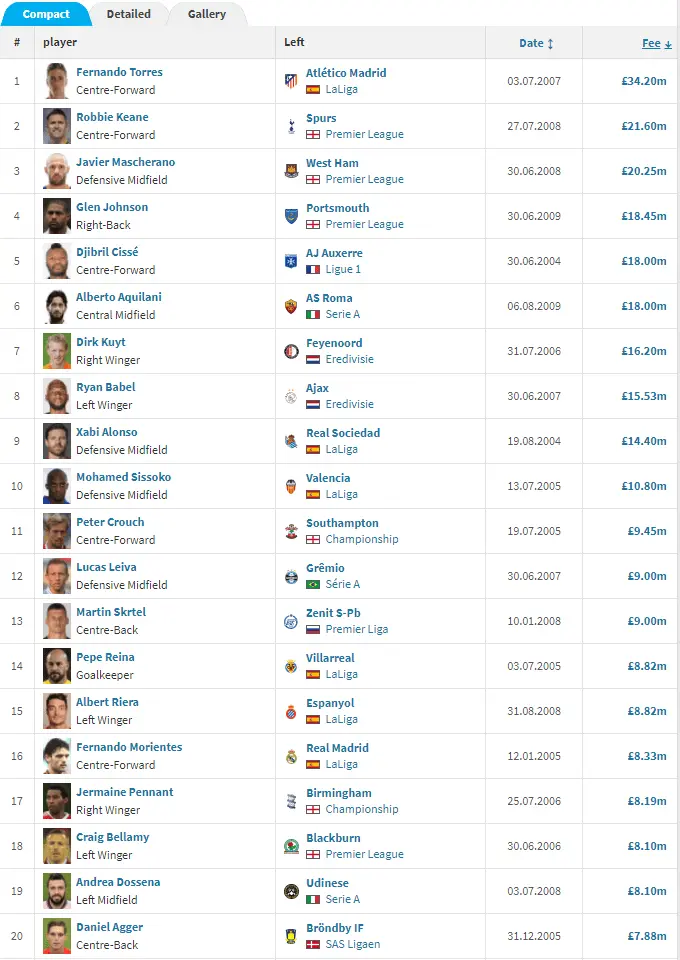The width and height of the screenshot is (680, 960).
Task: Open the Ligue 1 league link
Action: [343, 269]
